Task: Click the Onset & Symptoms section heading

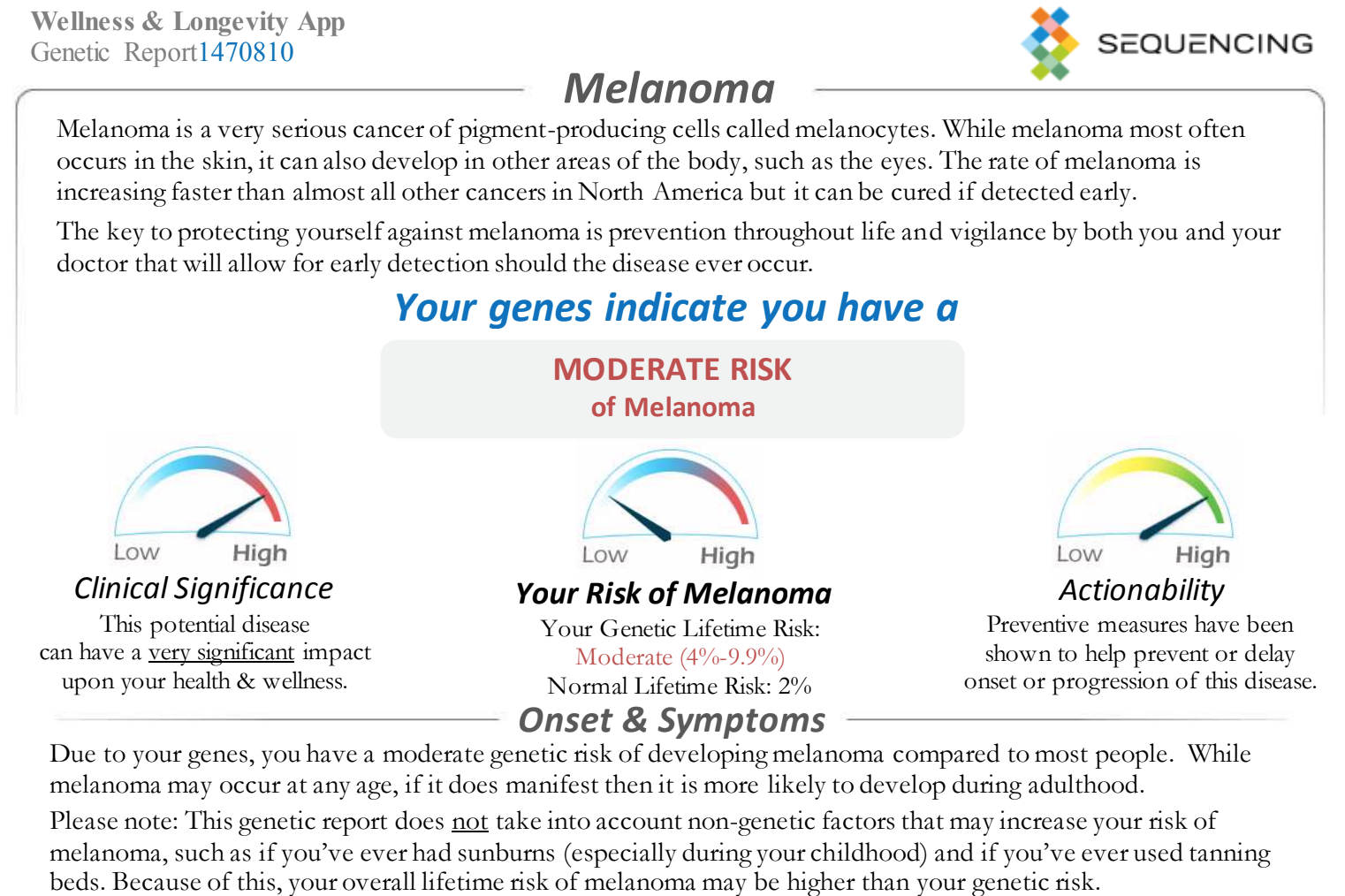Action: point(672,719)
